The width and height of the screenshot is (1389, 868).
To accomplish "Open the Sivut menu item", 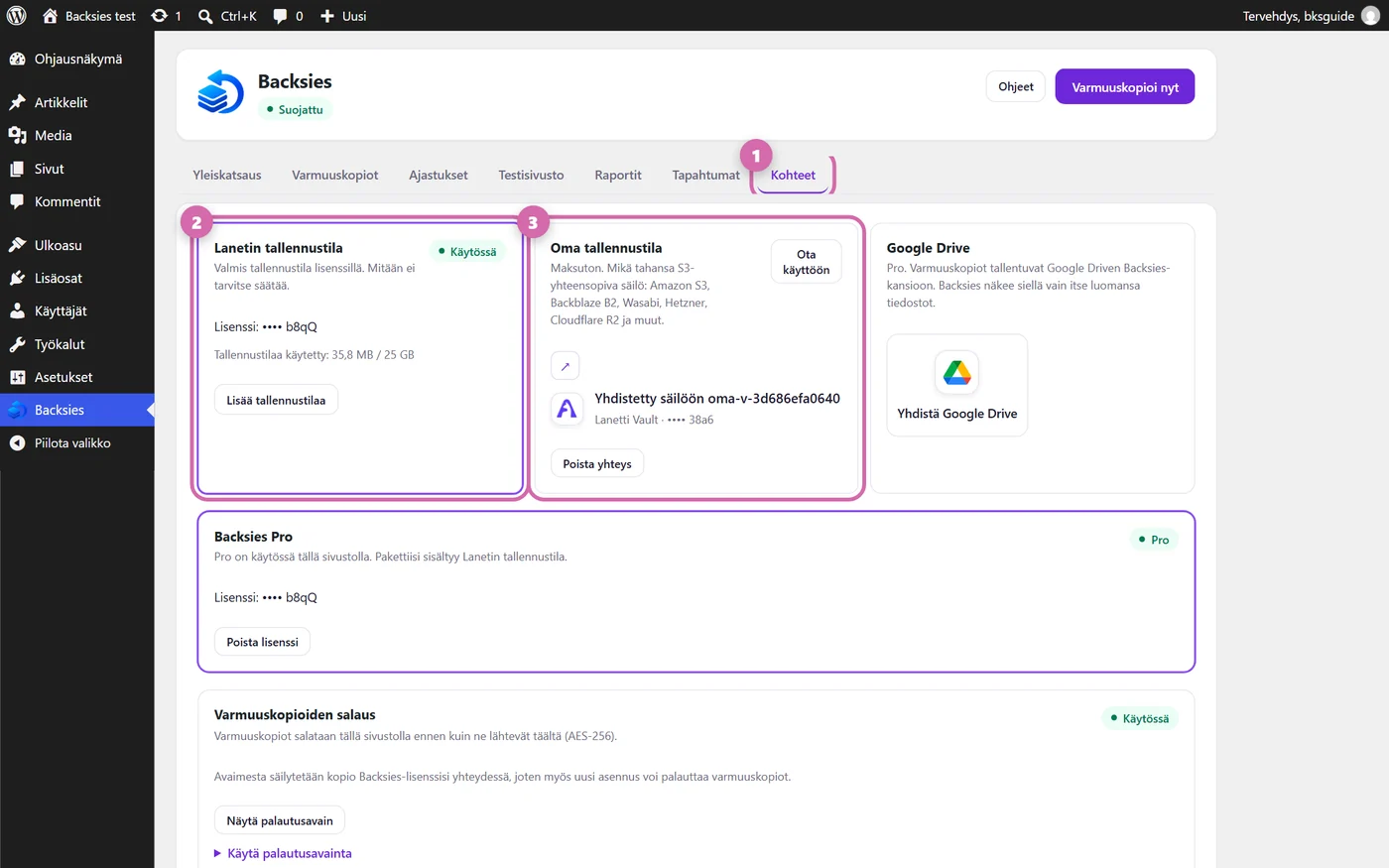I will [77, 169].
